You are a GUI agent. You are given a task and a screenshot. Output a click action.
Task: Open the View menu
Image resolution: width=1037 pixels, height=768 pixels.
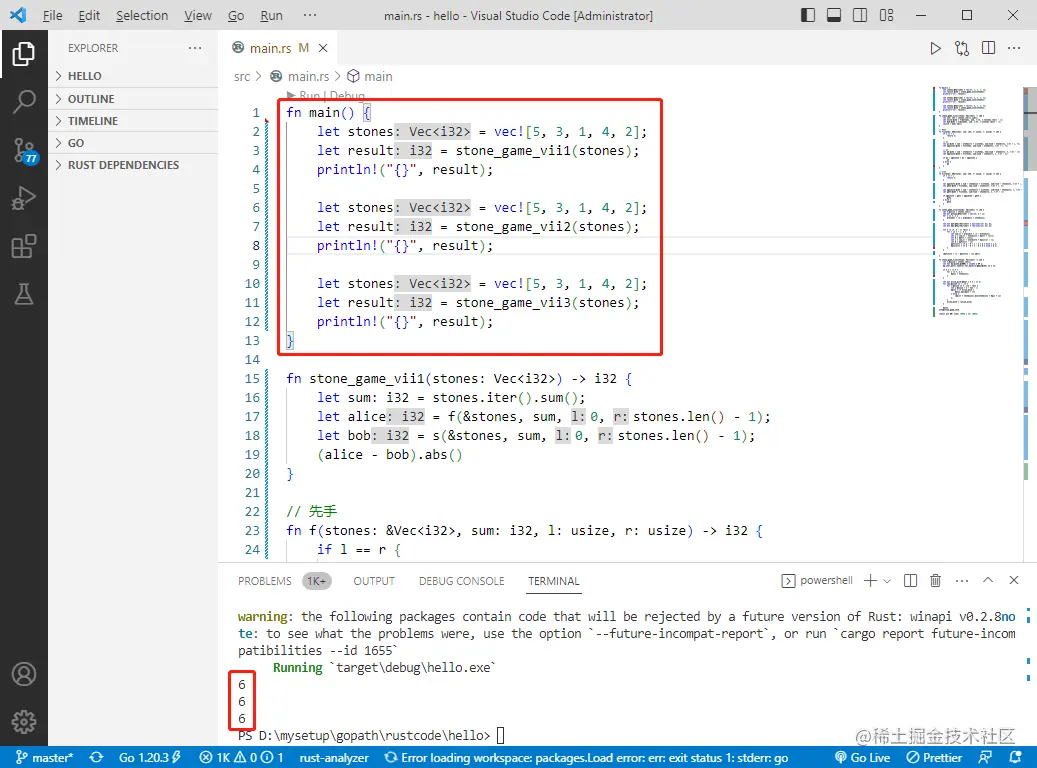tap(197, 15)
